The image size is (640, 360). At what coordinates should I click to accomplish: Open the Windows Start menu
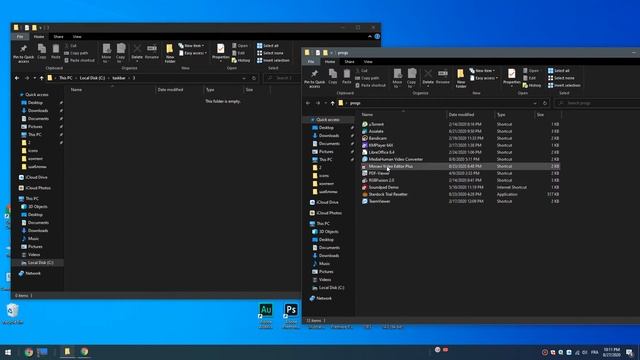[8, 352]
